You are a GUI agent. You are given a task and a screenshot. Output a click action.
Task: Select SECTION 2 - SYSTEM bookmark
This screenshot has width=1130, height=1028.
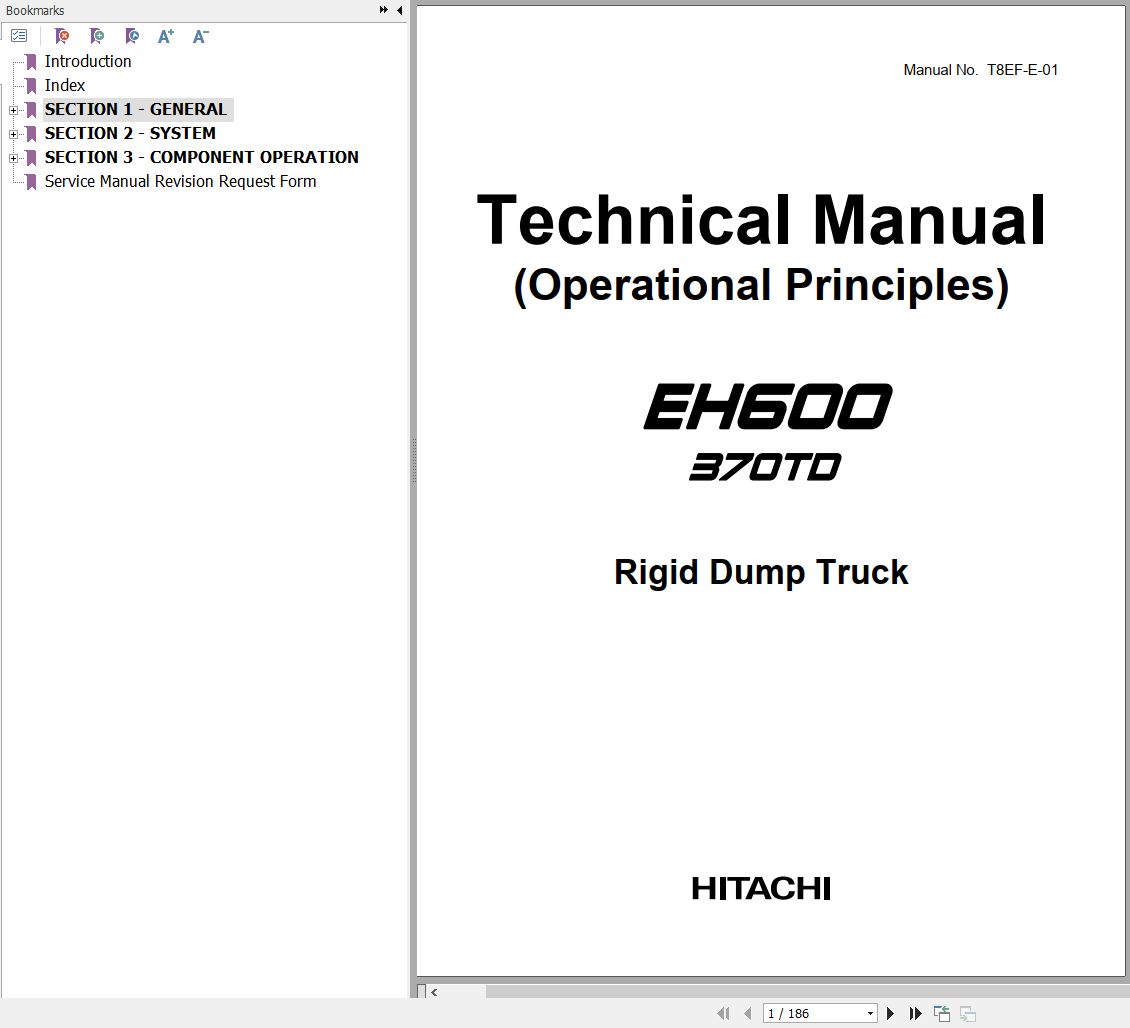point(130,133)
